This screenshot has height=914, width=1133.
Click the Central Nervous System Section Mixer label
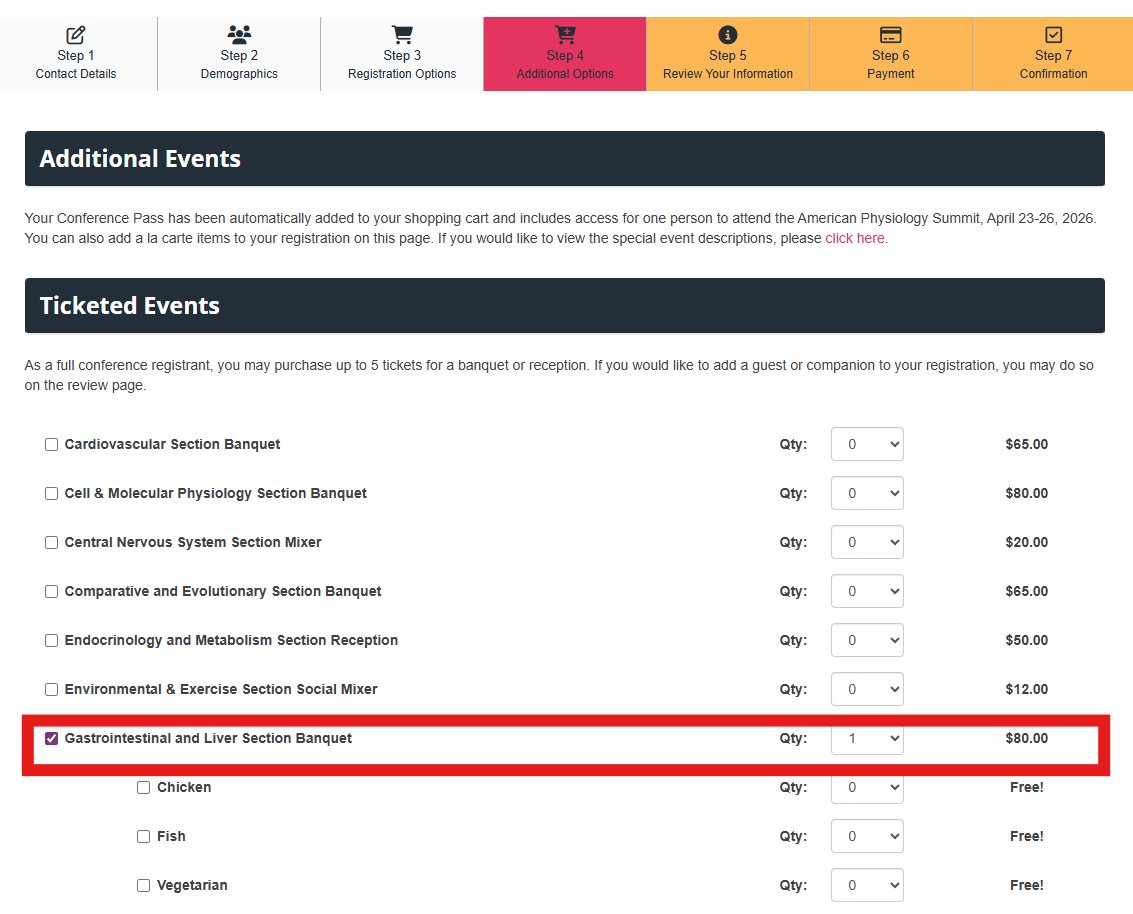[193, 543]
